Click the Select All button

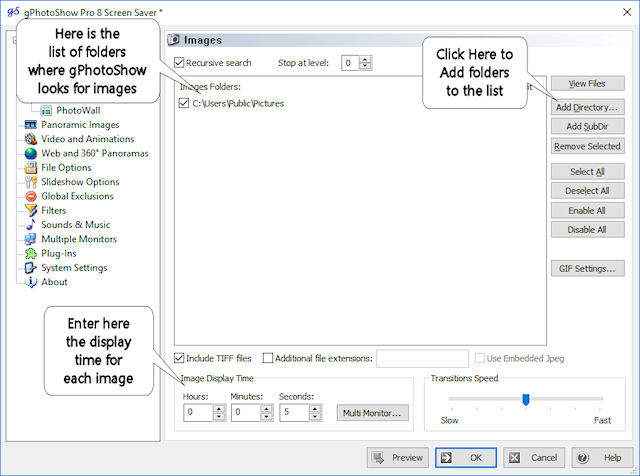(587, 172)
